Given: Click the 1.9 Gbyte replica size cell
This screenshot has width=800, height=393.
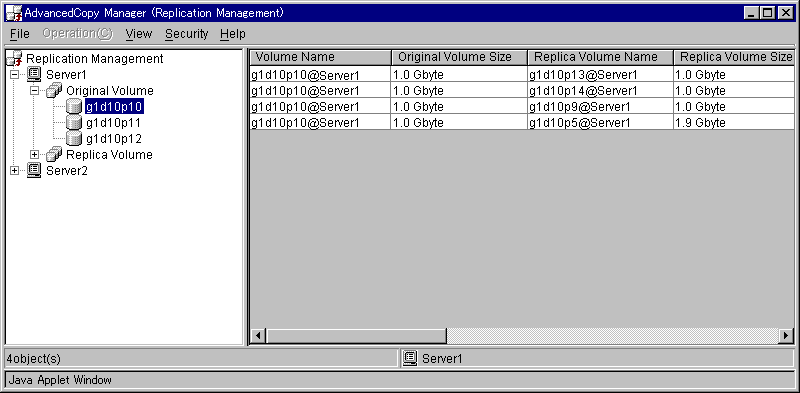Looking at the screenshot, I should (734, 122).
